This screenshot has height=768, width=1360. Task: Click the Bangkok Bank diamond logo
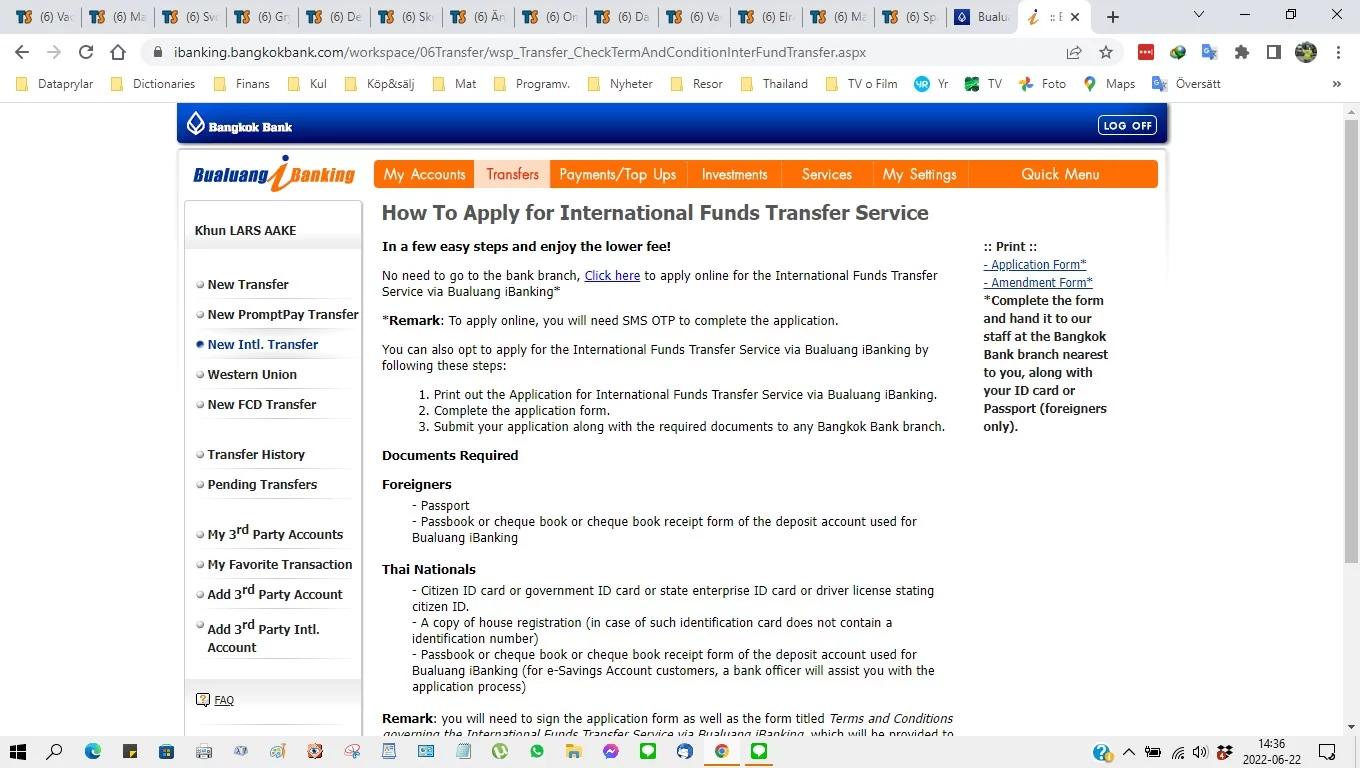click(195, 123)
